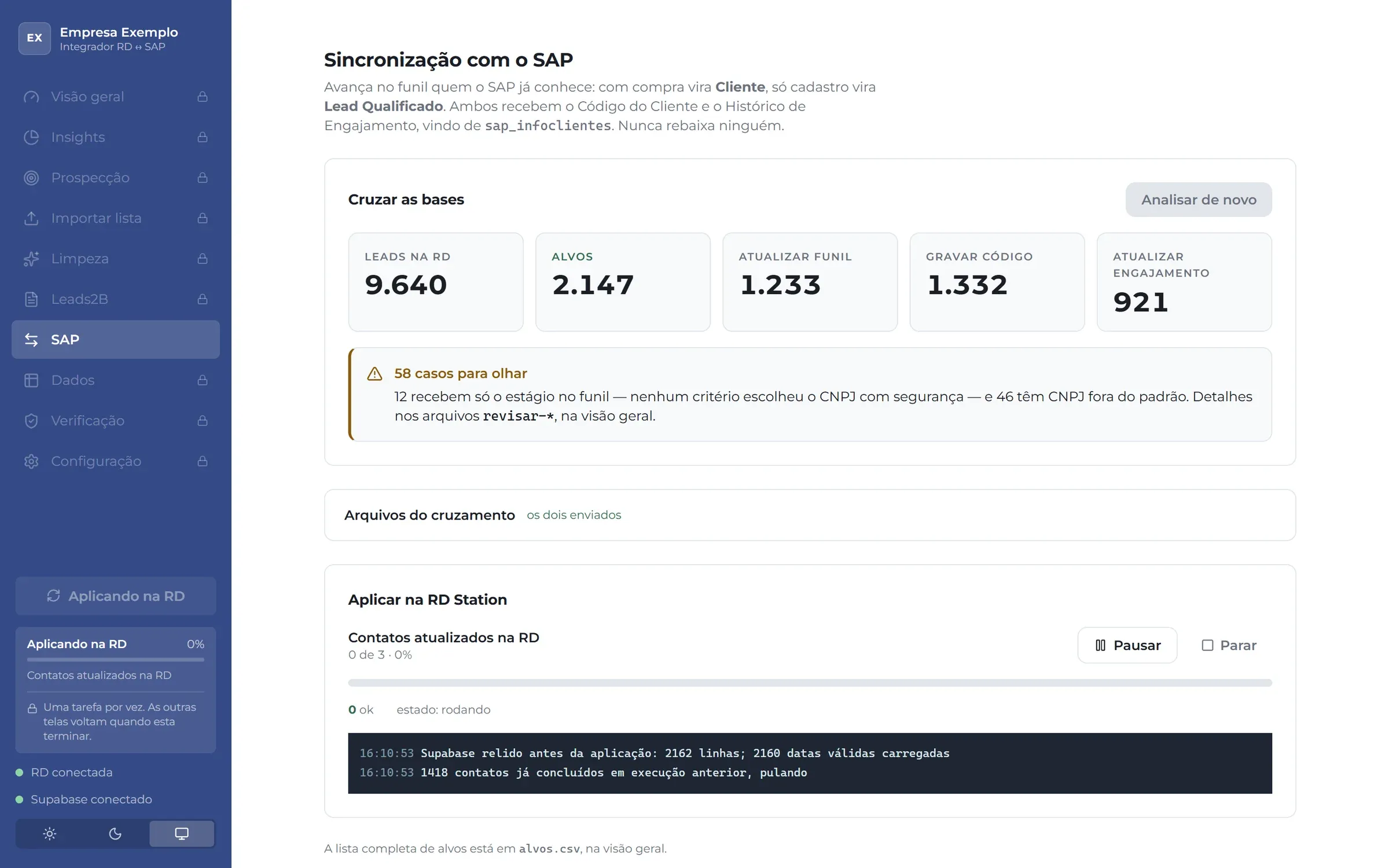This screenshot has height=868, width=1389.
Task: Expand the Arquivos do cruzamento section
Action: click(810, 515)
